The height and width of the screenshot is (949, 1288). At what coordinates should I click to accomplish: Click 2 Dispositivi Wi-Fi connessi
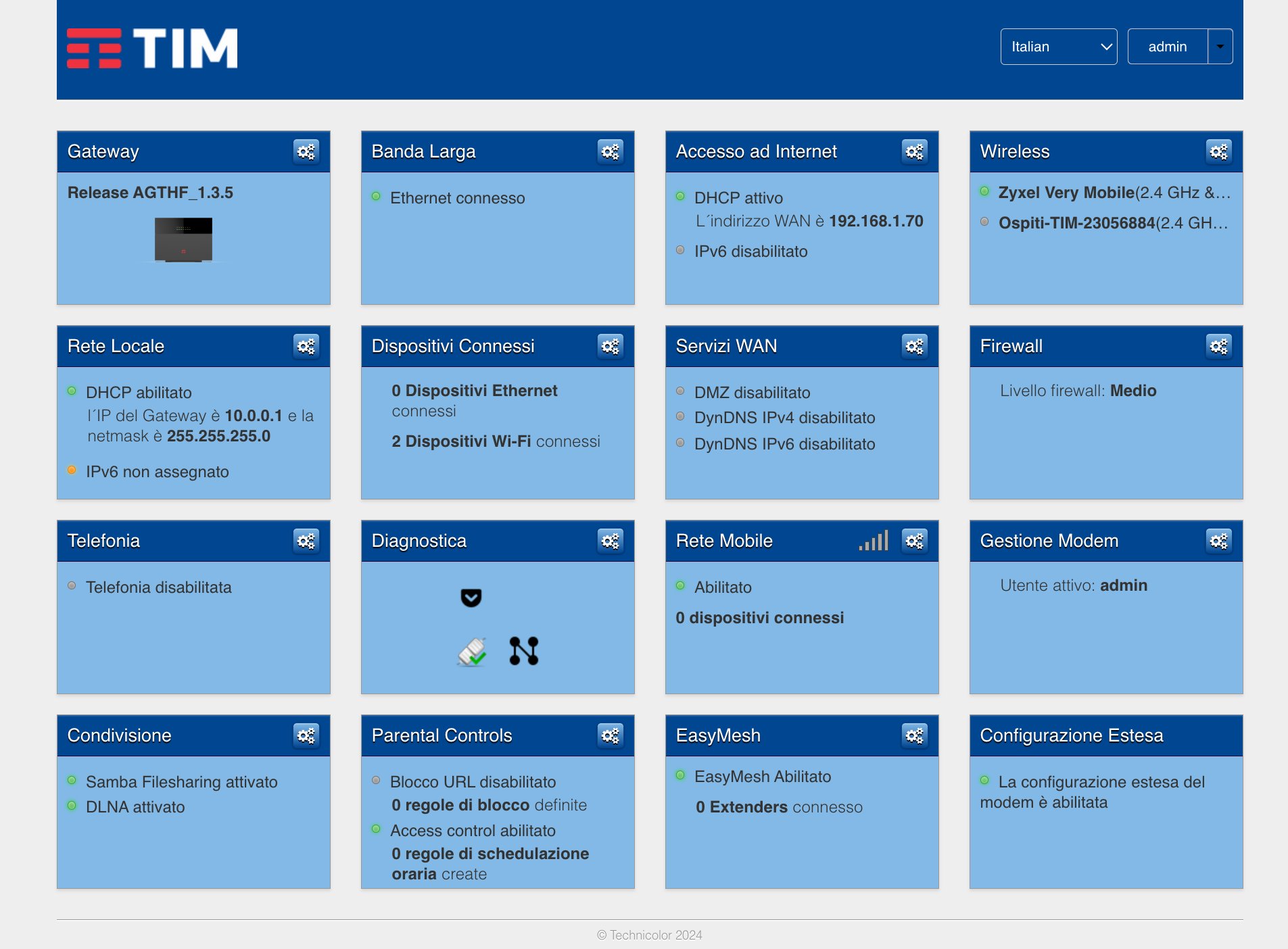point(496,441)
